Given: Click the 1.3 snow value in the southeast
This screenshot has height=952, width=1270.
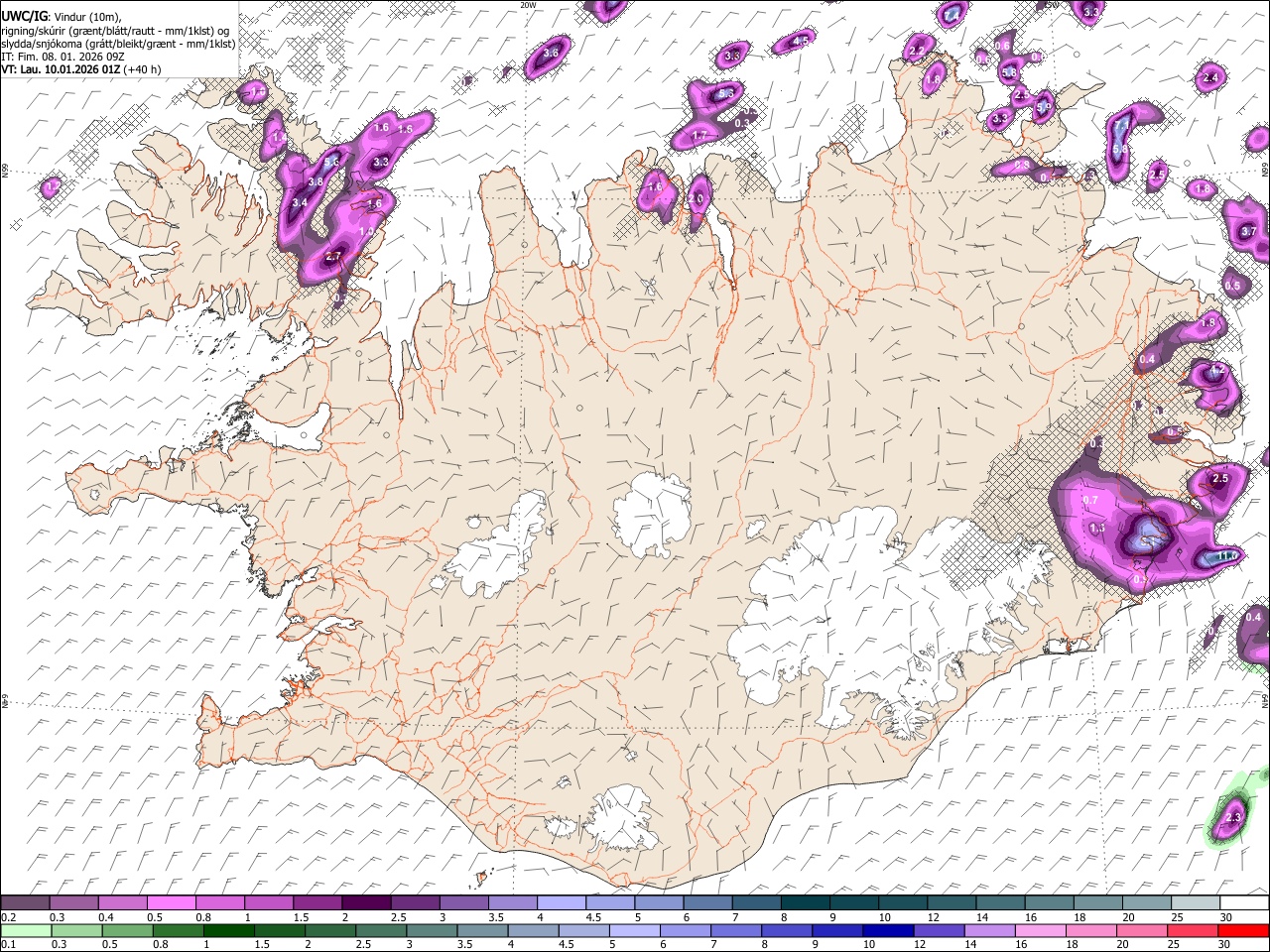Looking at the screenshot, I should [x=1097, y=529].
